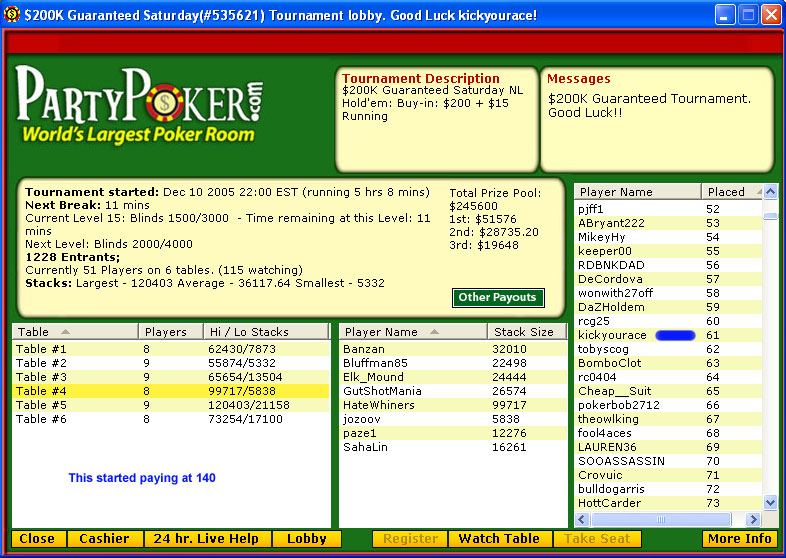Sort tables by Table column arrow
The width and height of the screenshot is (786, 558).
click(66, 332)
